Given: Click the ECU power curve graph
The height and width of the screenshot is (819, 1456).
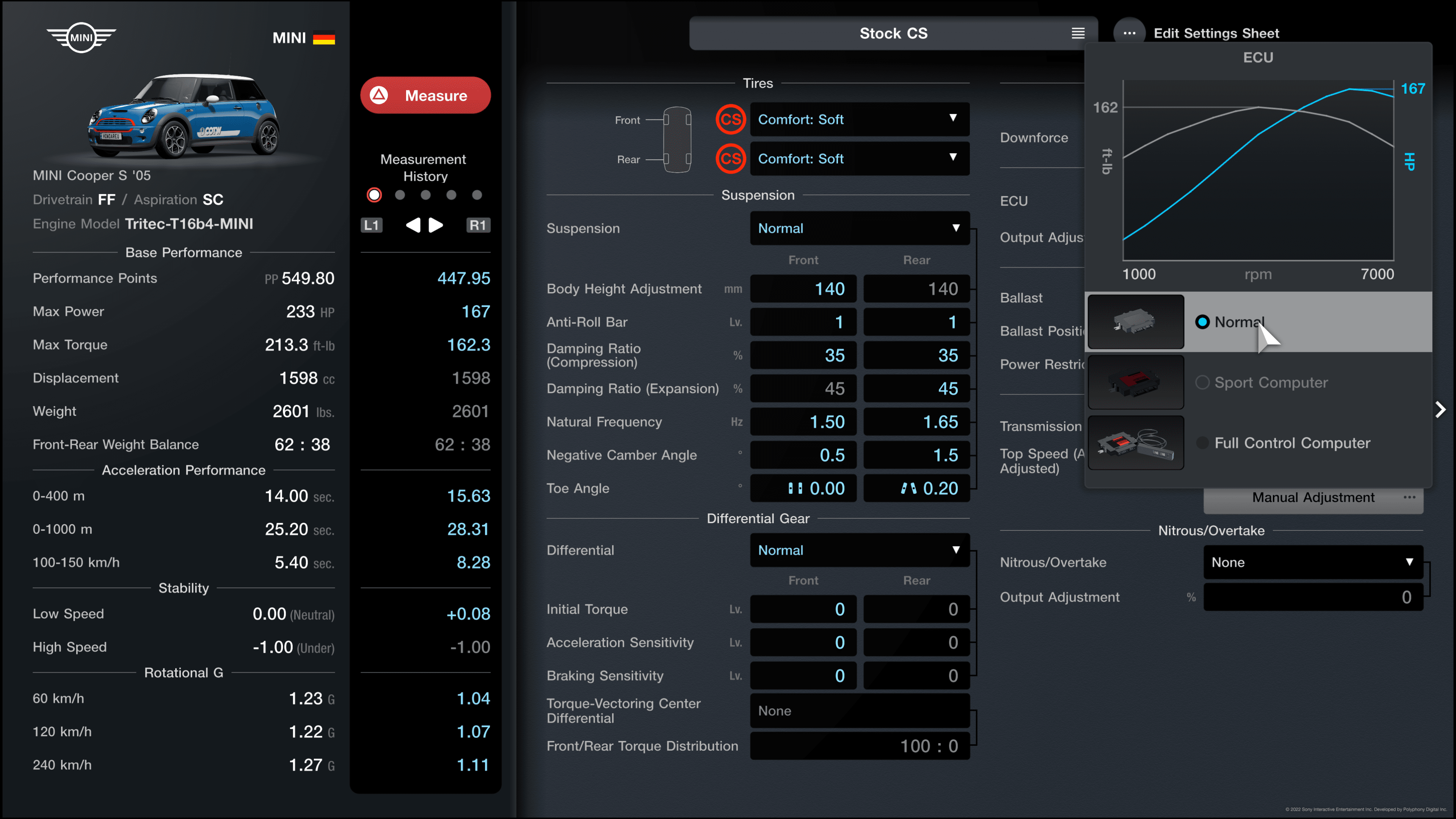Looking at the screenshot, I should tap(1258, 169).
